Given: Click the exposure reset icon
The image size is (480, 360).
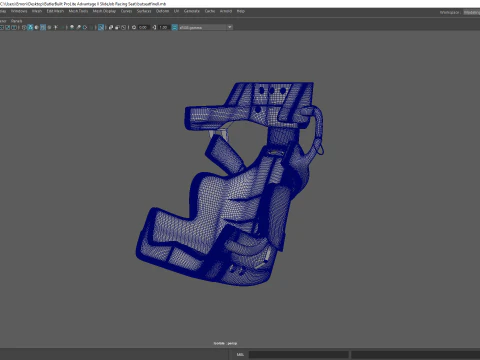Looking at the screenshot, I should [134, 27].
